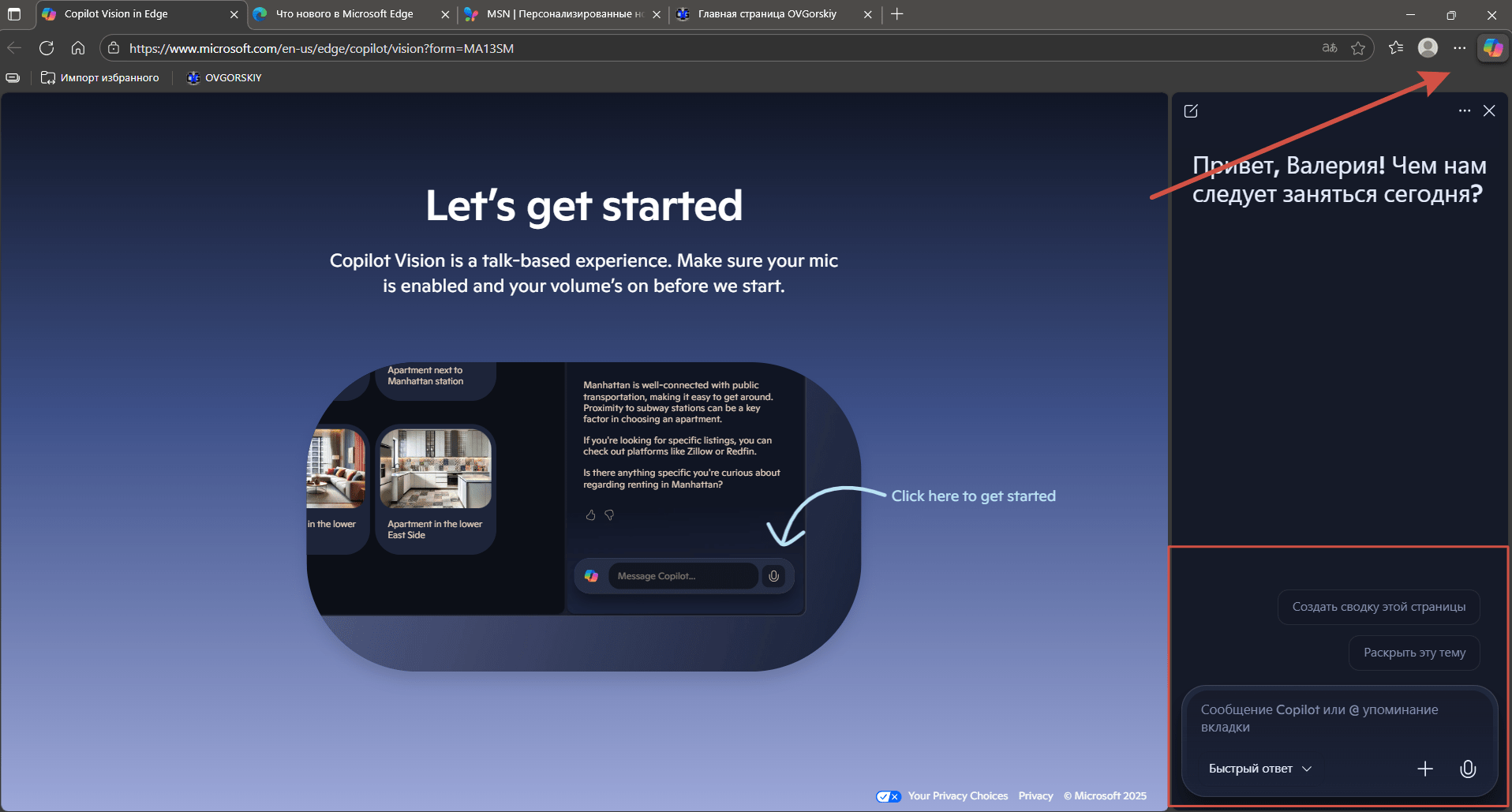Switch to Что нового в Microsoft Edge tab
This screenshot has width=1512, height=812.
click(352, 14)
